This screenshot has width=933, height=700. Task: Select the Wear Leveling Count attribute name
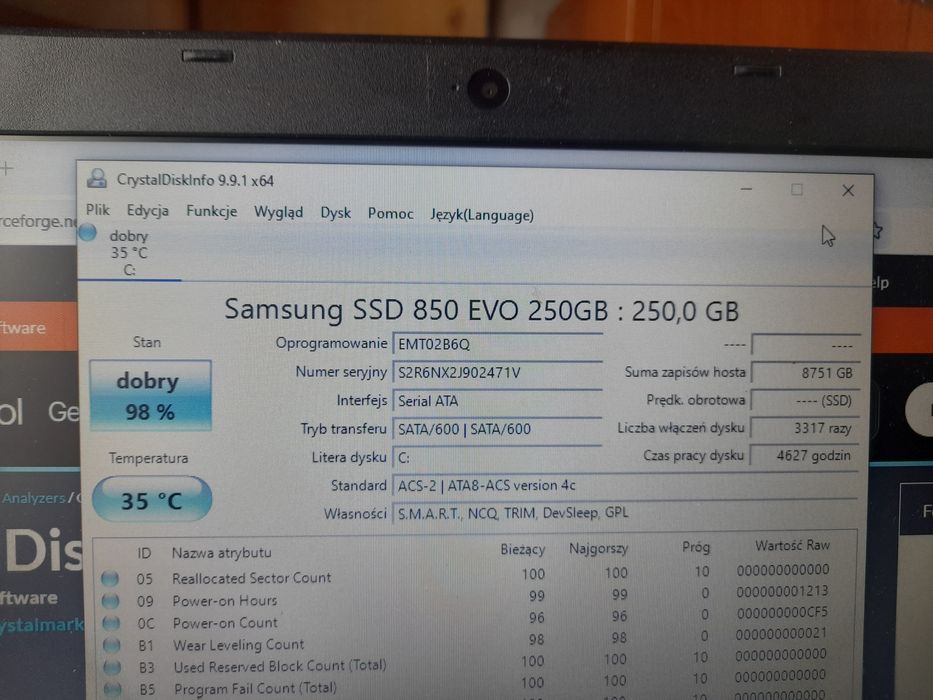[239, 645]
